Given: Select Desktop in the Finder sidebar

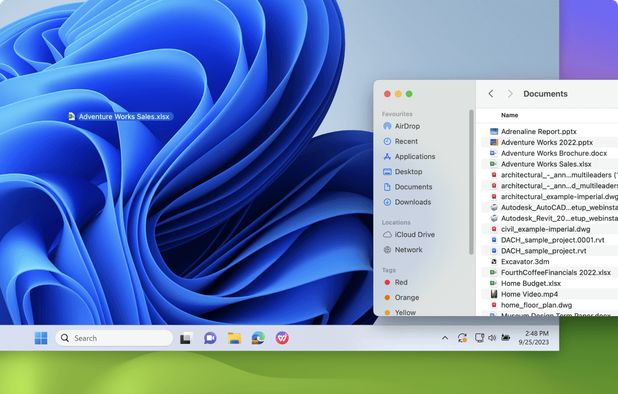Looking at the screenshot, I should [403, 172].
